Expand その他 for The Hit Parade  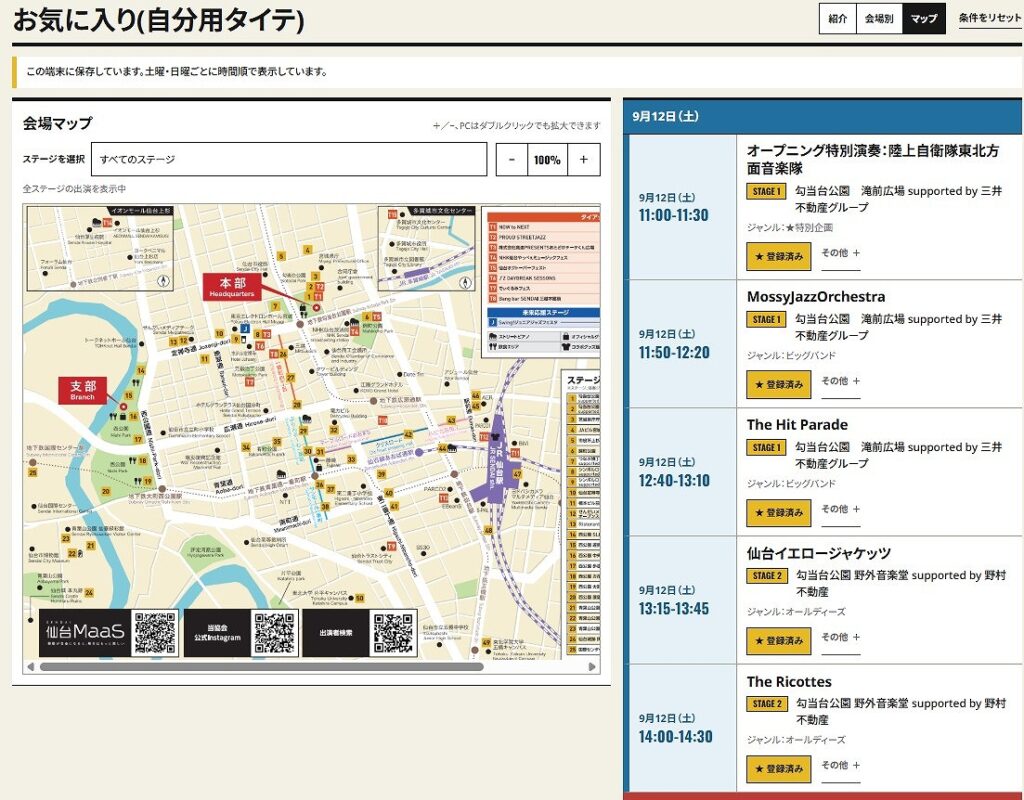[x=840, y=509]
